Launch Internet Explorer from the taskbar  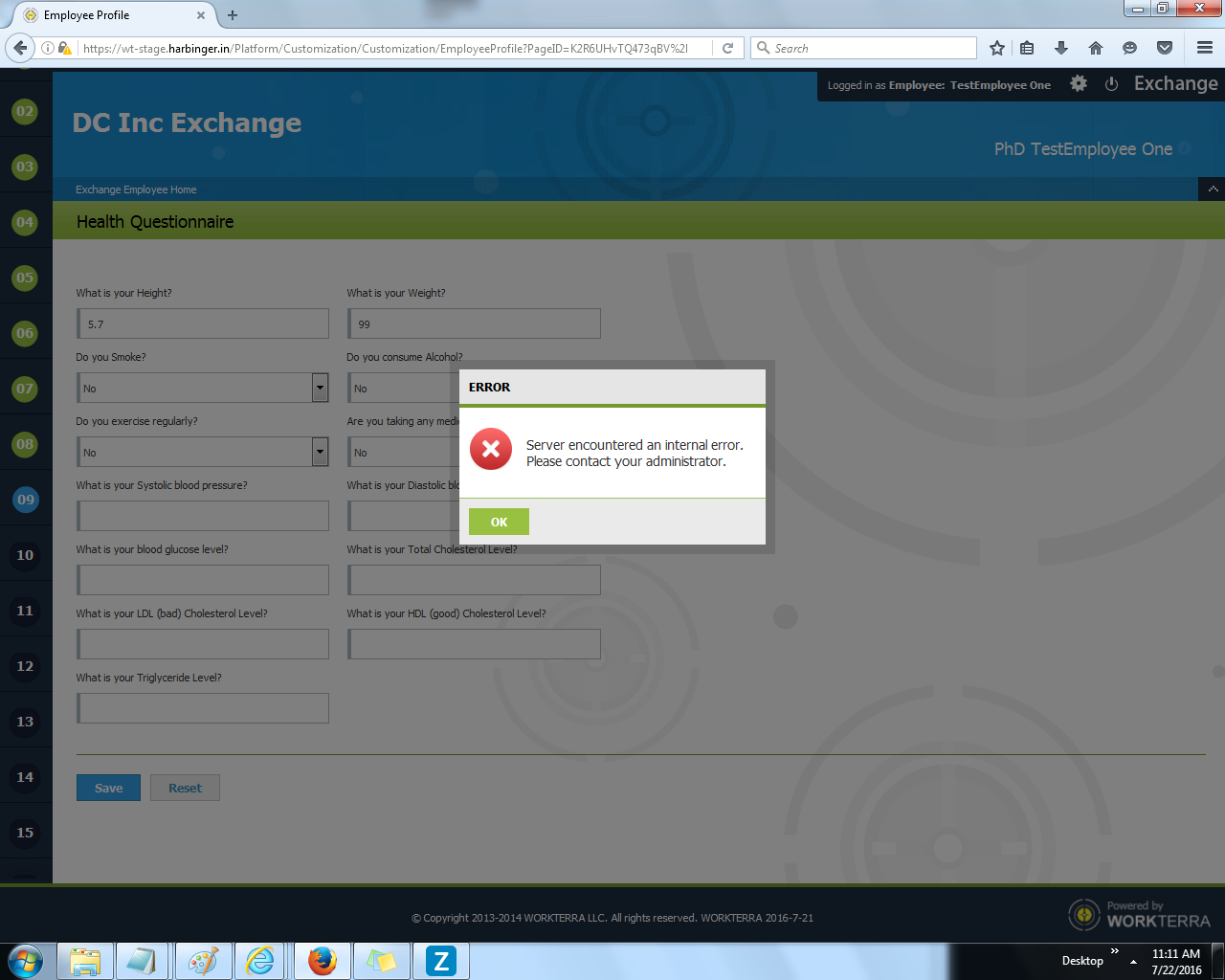[259, 961]
